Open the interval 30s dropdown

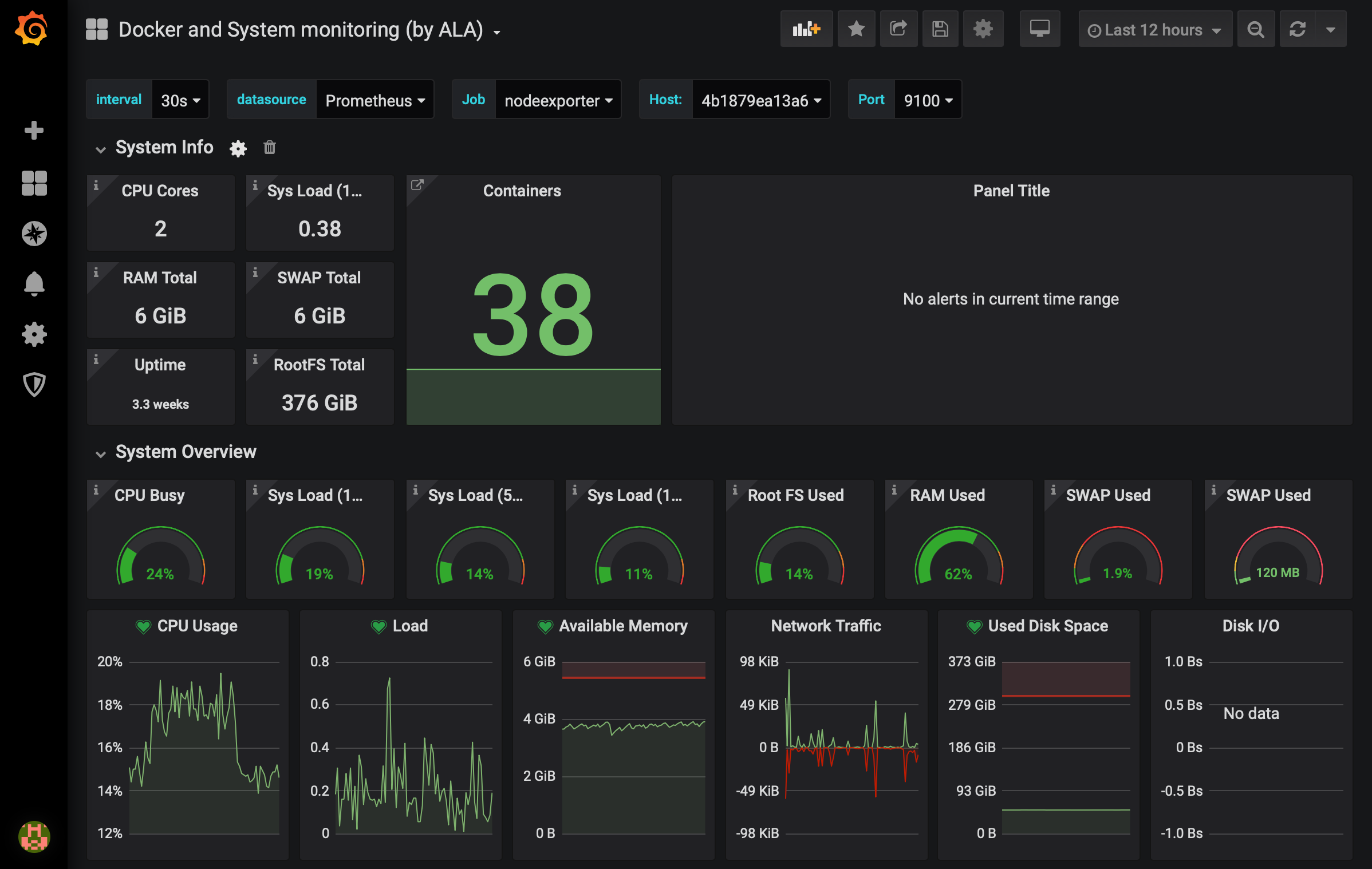coord(180,100)
